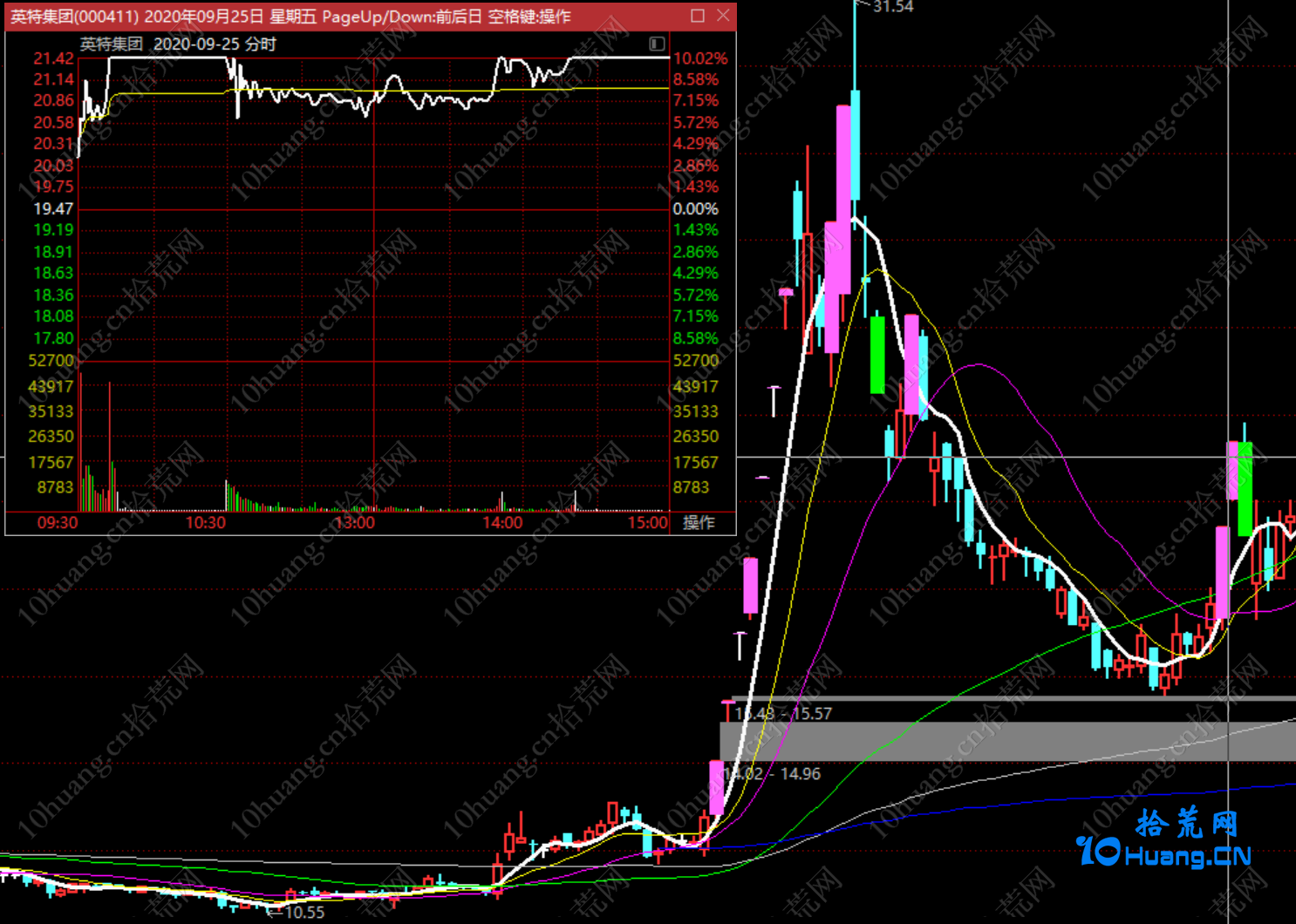Click the left 17567 volume label
This screenshot has height=924, width=1296.
coord(51,463)
